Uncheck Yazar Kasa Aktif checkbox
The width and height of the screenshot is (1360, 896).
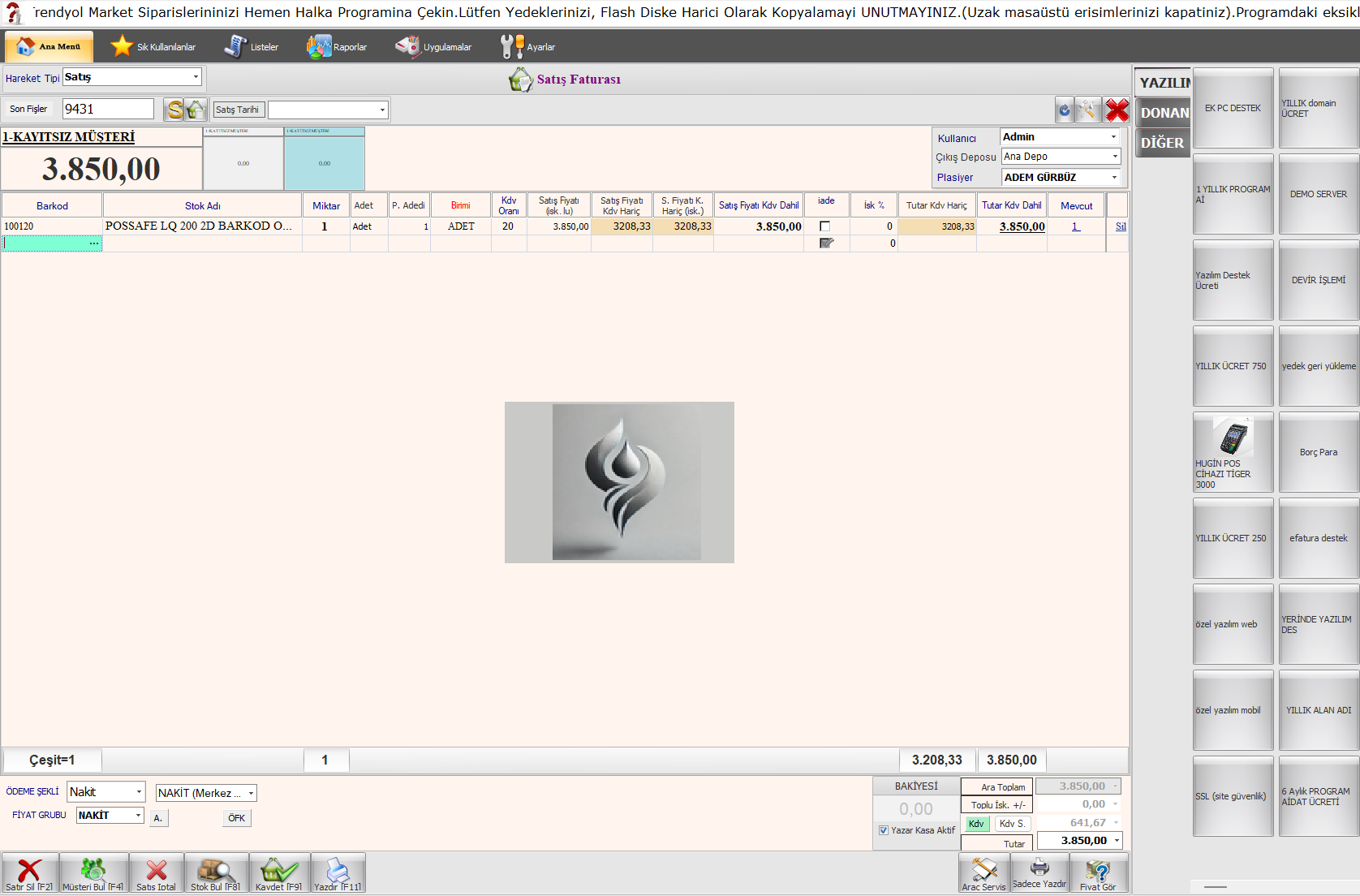(884, 830)
